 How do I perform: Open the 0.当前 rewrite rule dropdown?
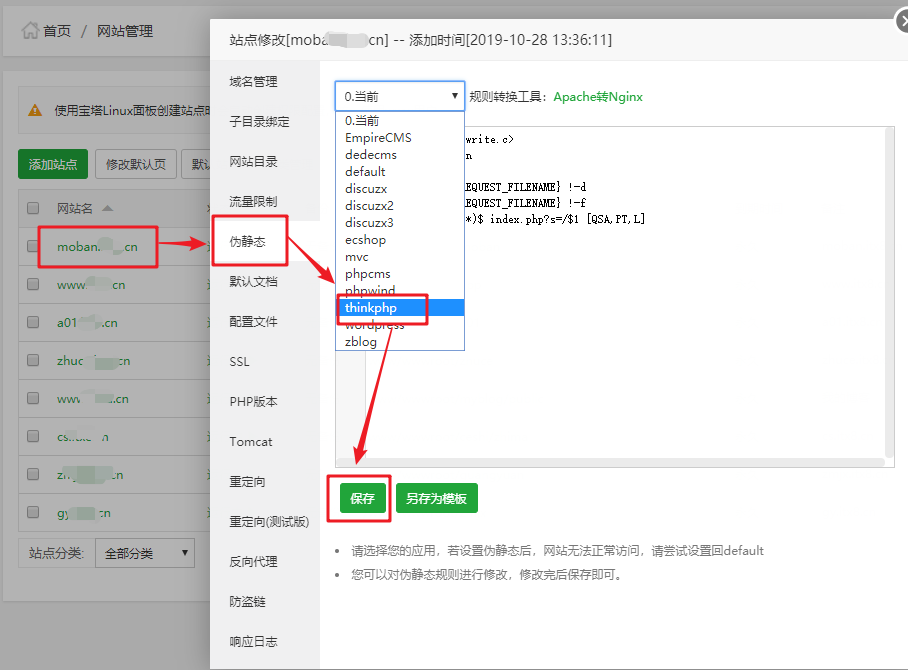pyautogui.click(x=400, y=96)
